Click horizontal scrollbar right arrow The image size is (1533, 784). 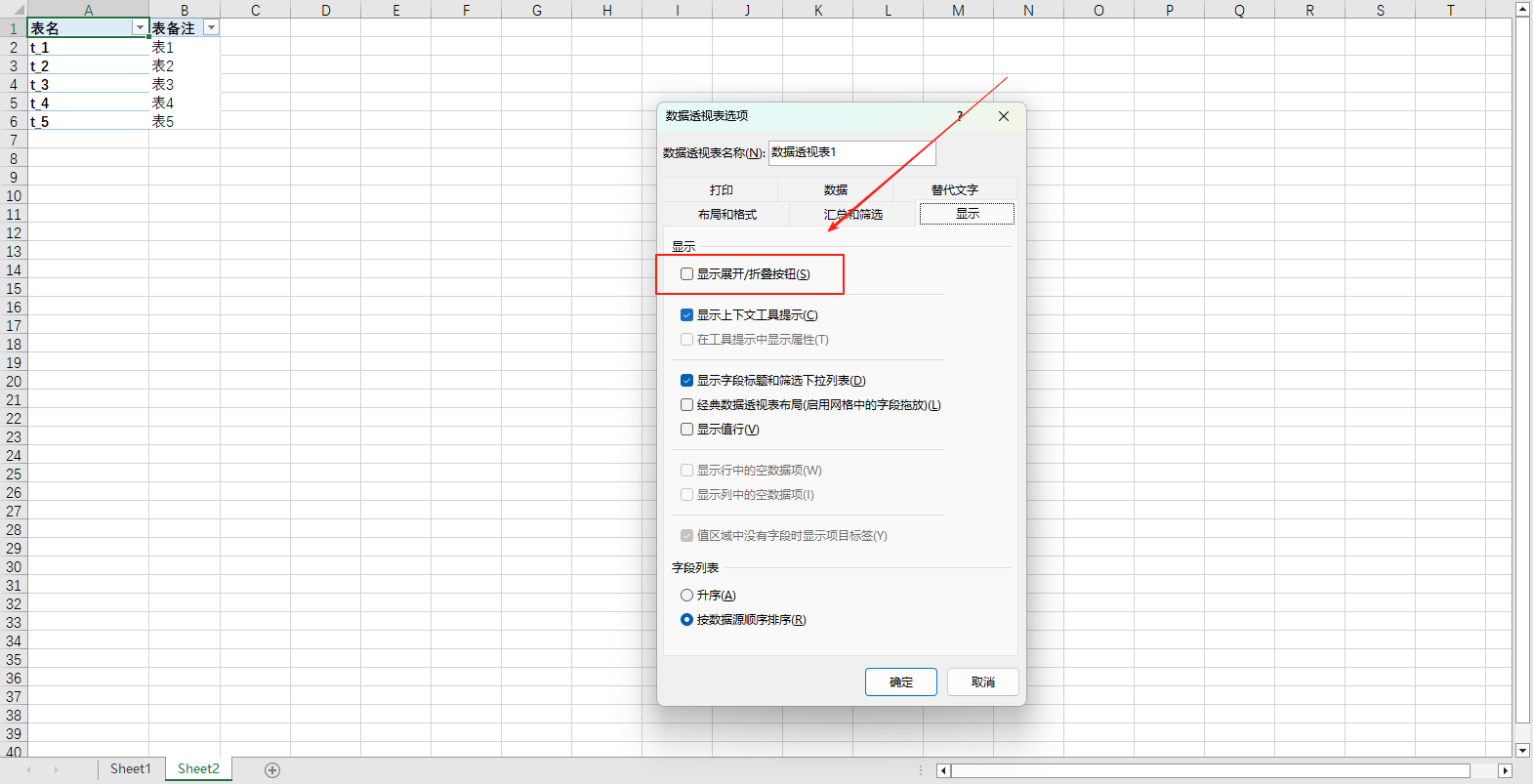(x=1505, y=770)
